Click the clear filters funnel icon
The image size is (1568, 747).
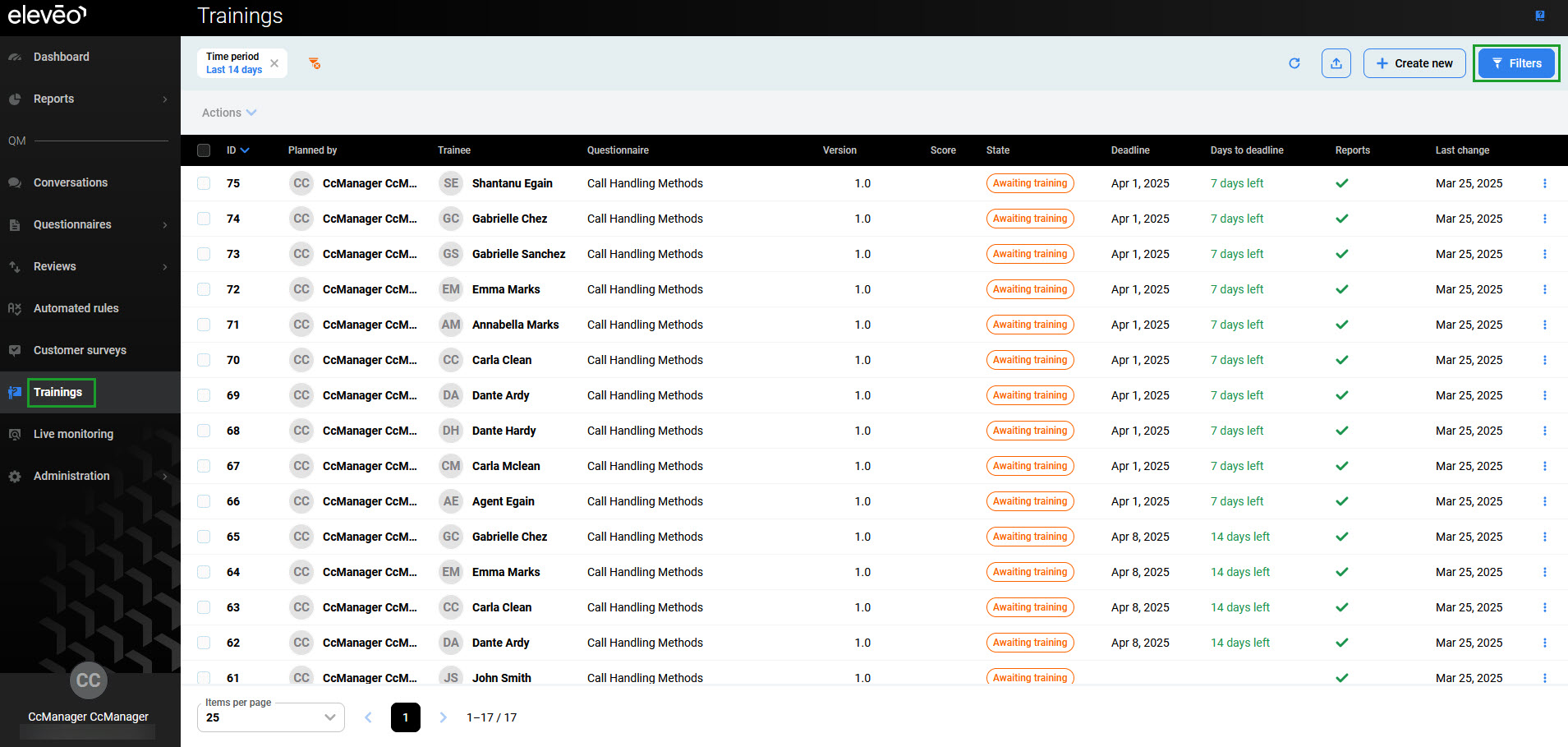[x=315, y=63]
